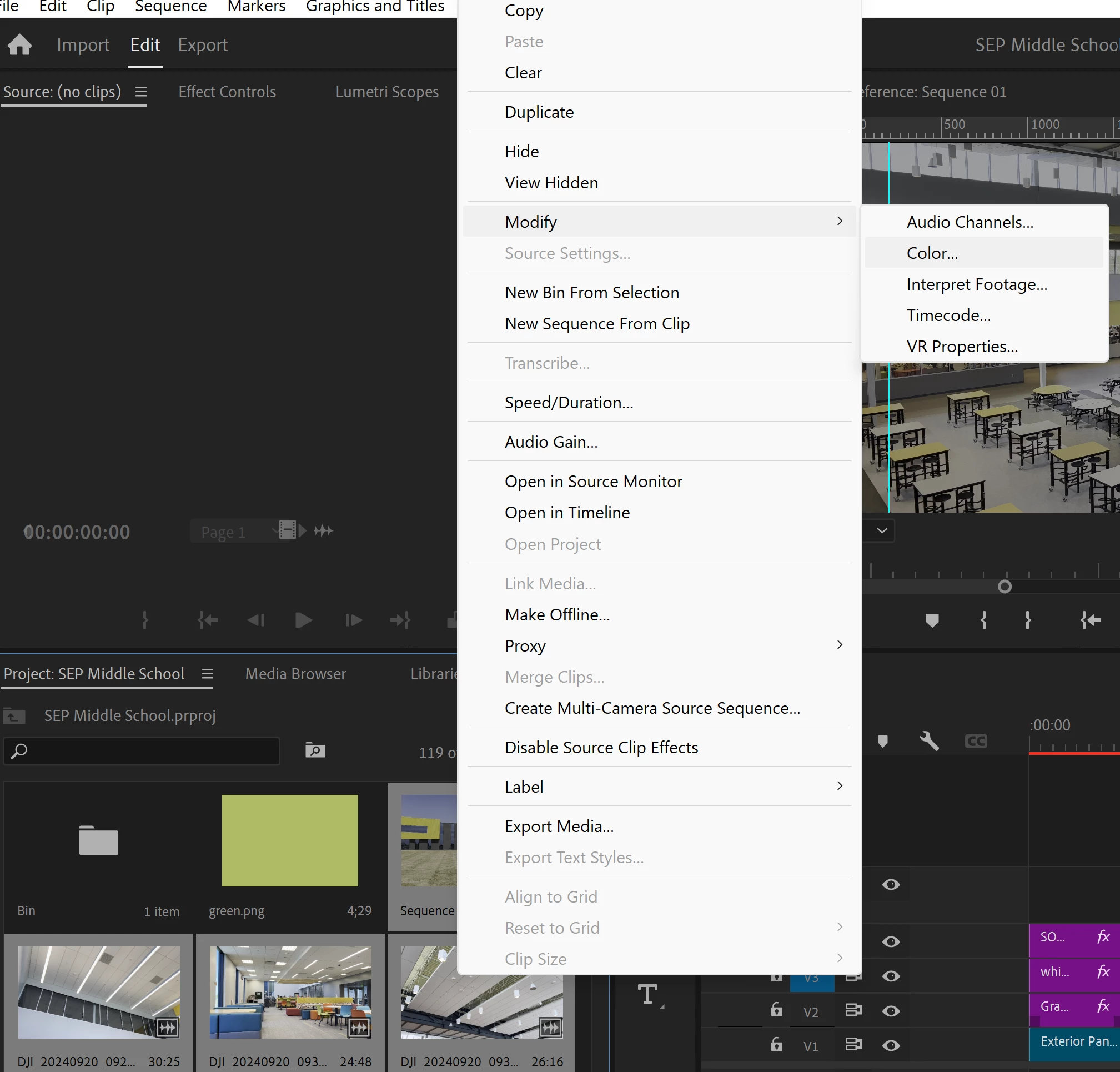Click the Go to In point icon
1120x1072 pixels.
tap(207, 620)
